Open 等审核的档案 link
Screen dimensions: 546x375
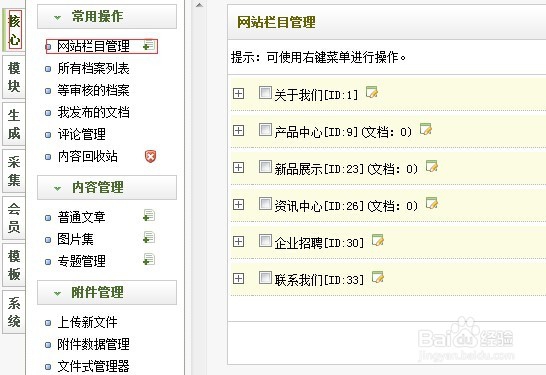pos(93,90)
